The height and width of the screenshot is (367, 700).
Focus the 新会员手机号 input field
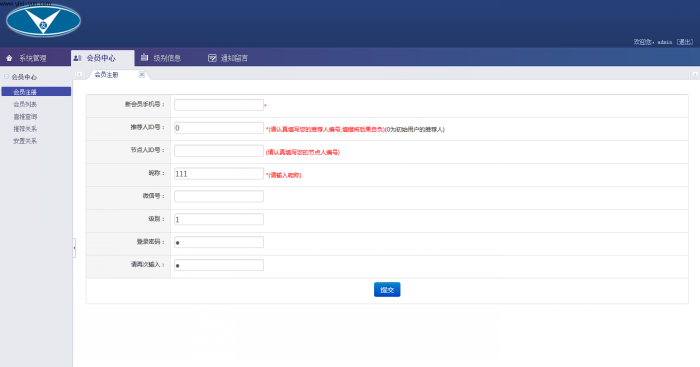click(x=219, y=105)
